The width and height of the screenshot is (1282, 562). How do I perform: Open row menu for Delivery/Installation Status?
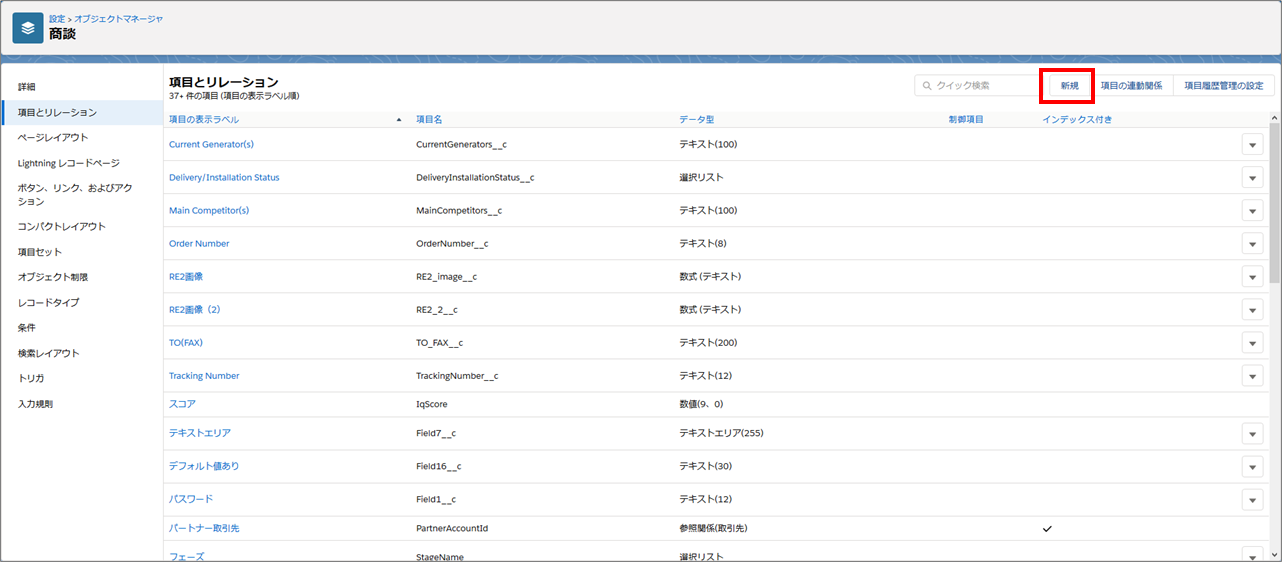click(x=1252, y=177)
